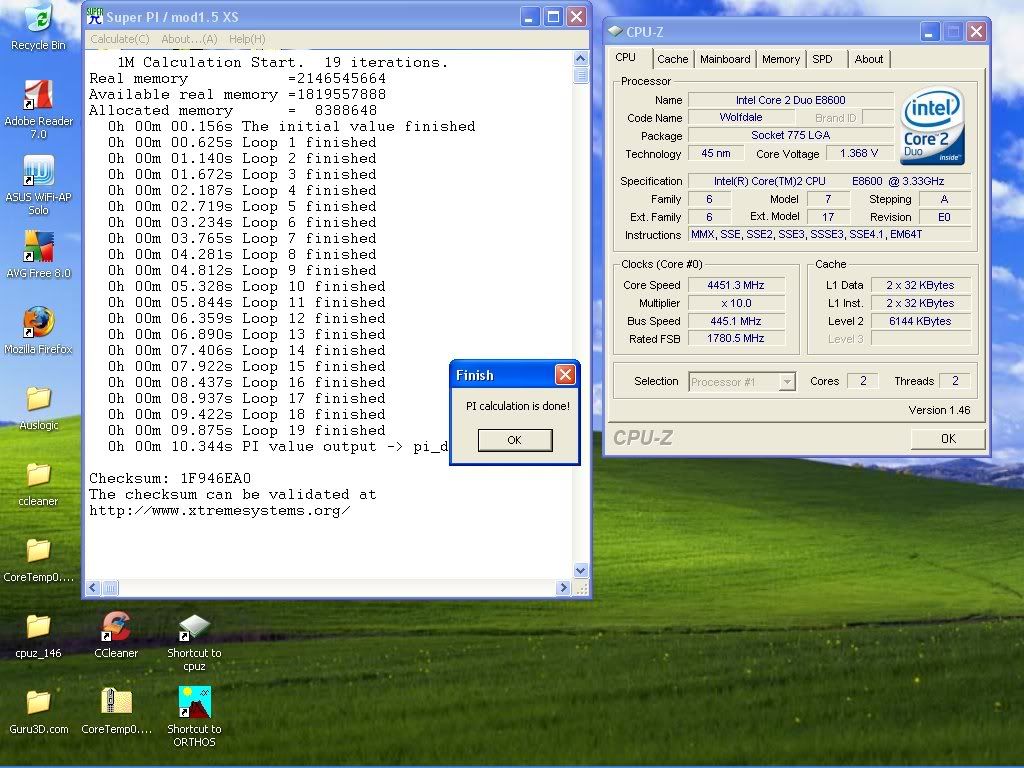
Task: Close the Finish dialog with X
Action: click(565, 375)
